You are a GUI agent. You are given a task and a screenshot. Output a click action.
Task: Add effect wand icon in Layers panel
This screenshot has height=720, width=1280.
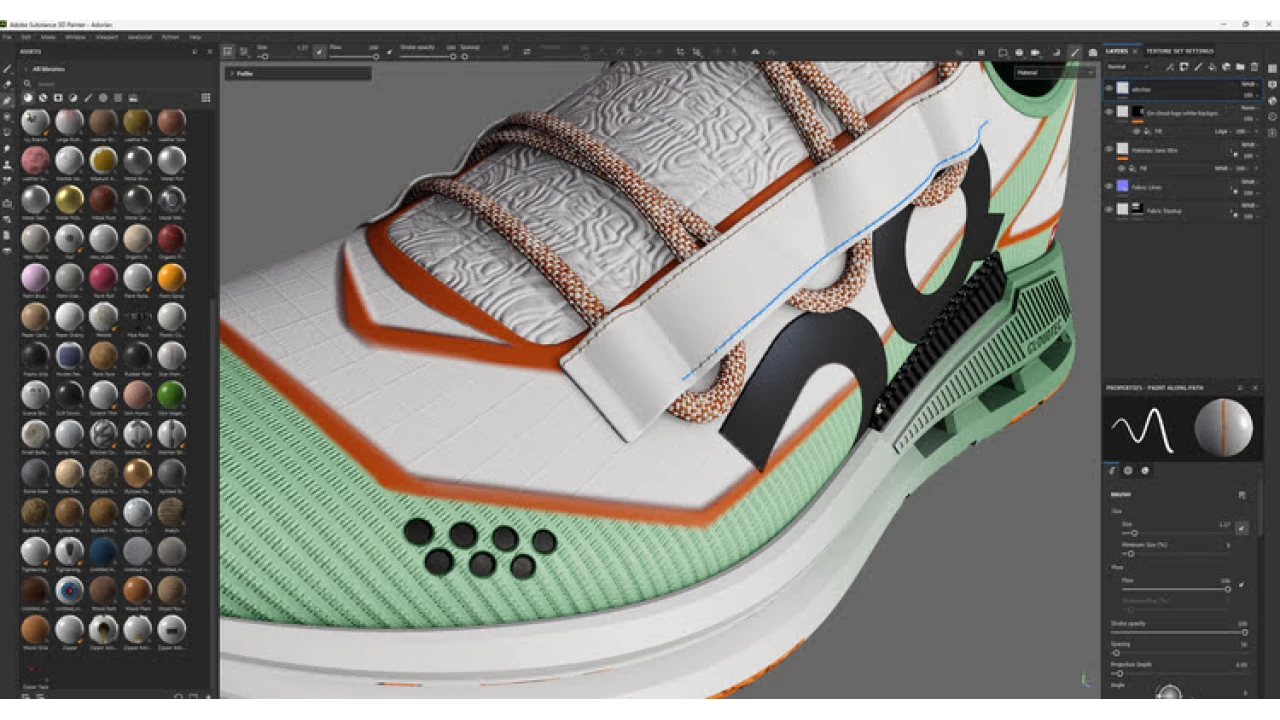point(1170,67)
